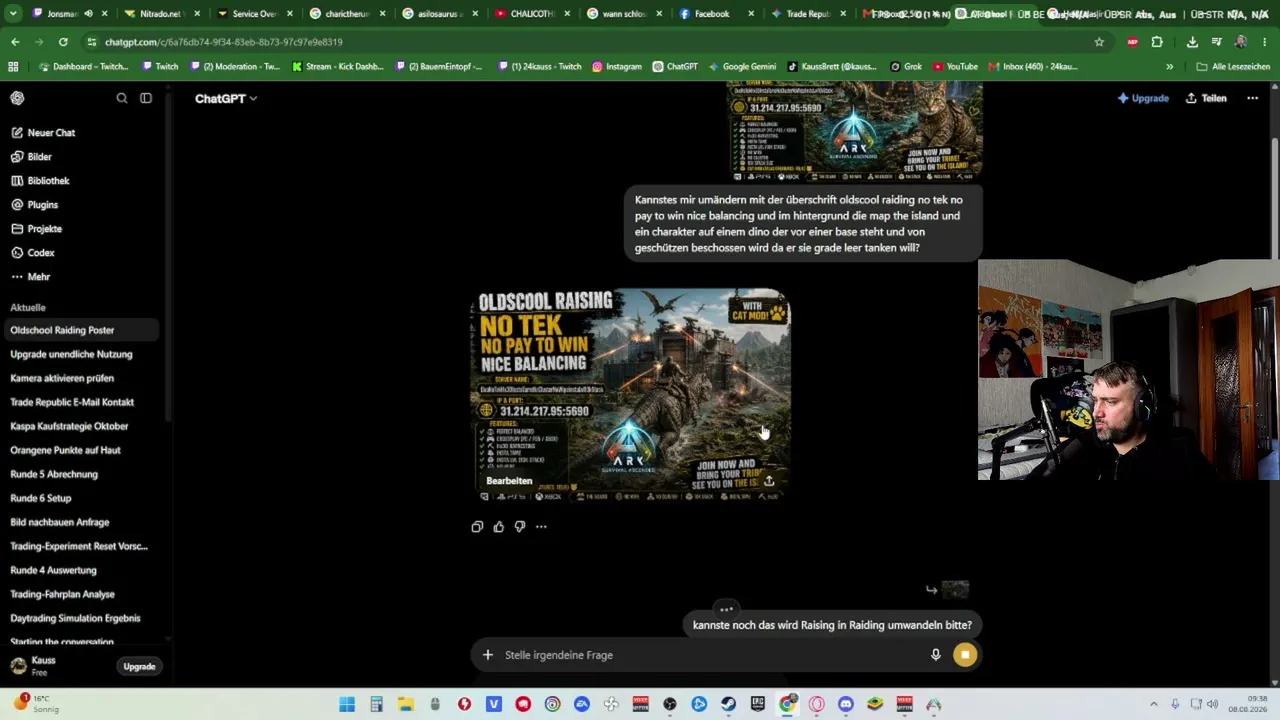1280x720 pixels.
Task: Open Projekte in the sidebar
Action: coord(45,229)
